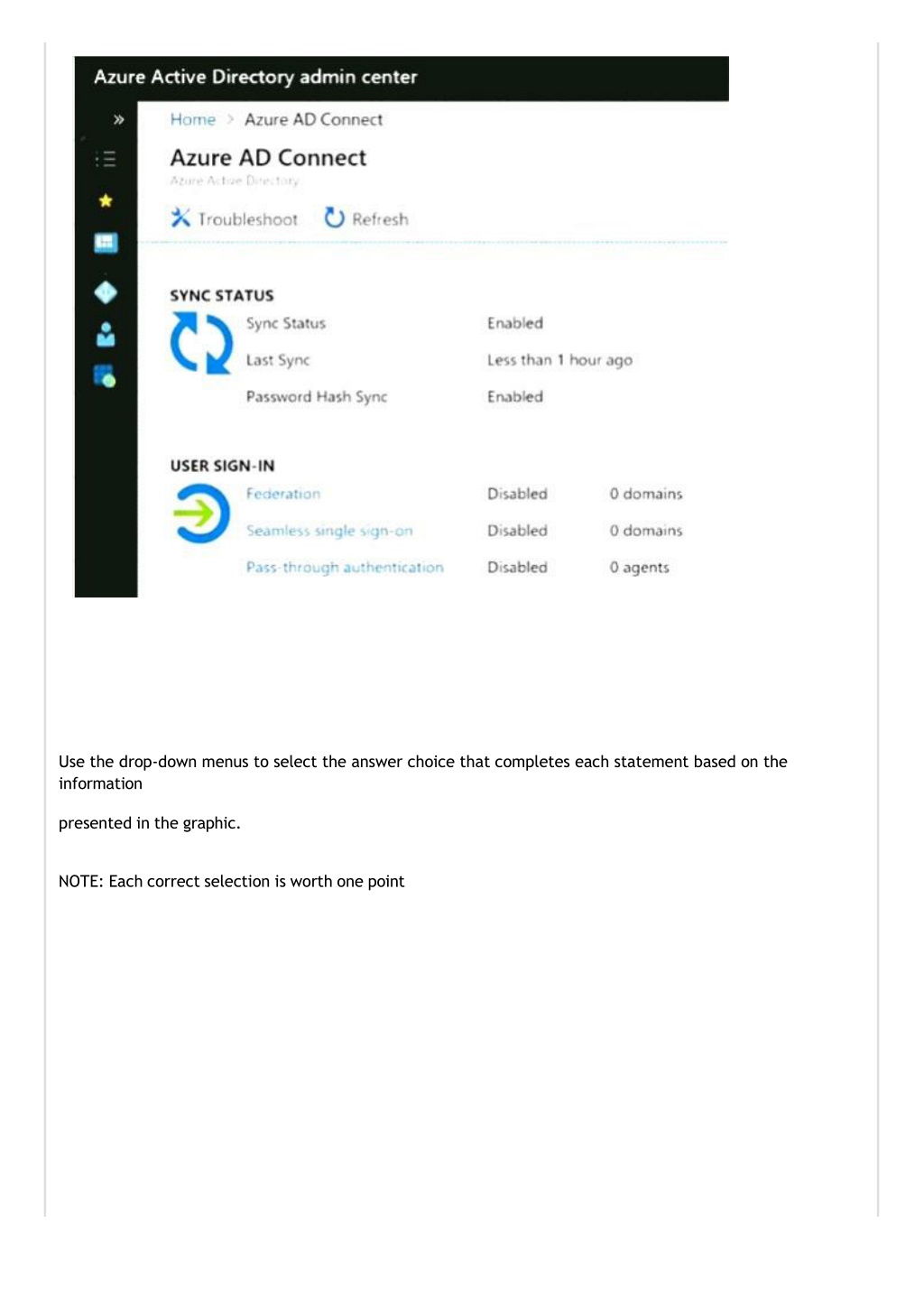924x1306 pixels.
Task: Click the '0 agents' value
Action: click(639, 567)
